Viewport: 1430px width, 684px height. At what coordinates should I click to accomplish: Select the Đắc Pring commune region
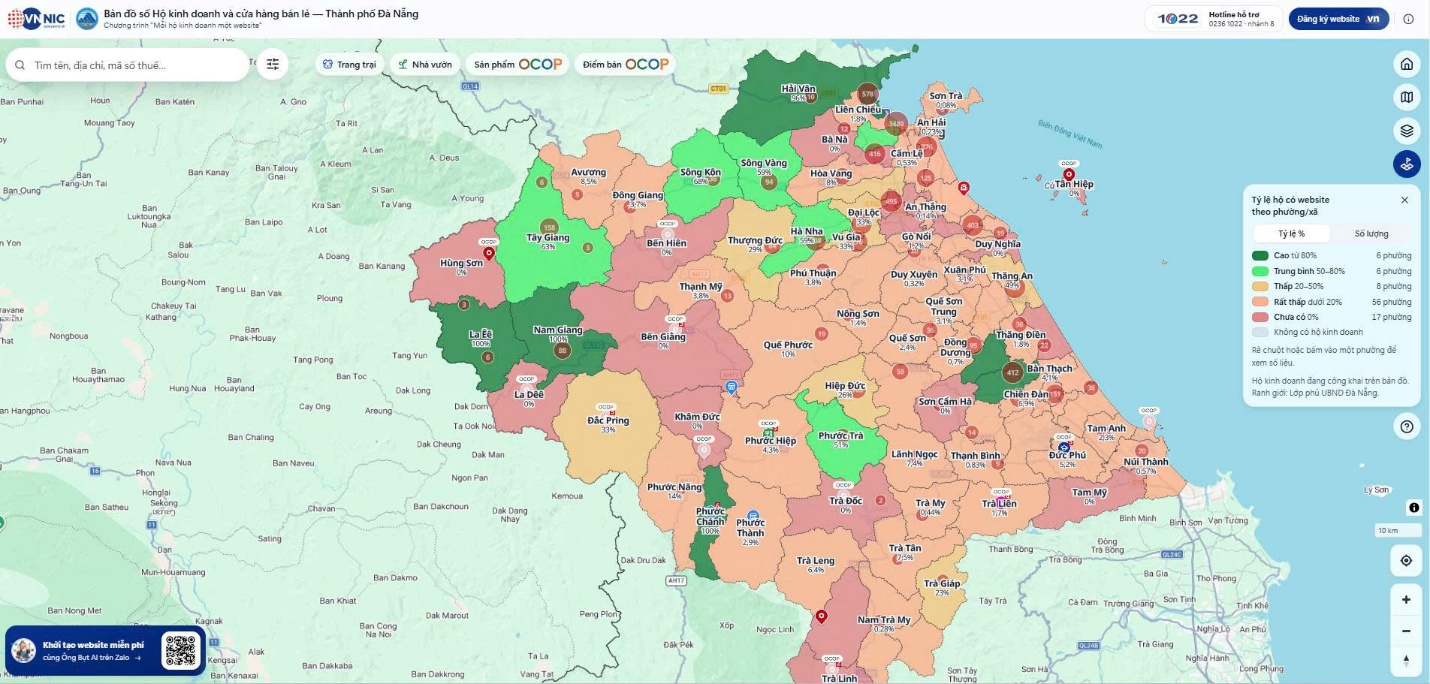[608, 421]
